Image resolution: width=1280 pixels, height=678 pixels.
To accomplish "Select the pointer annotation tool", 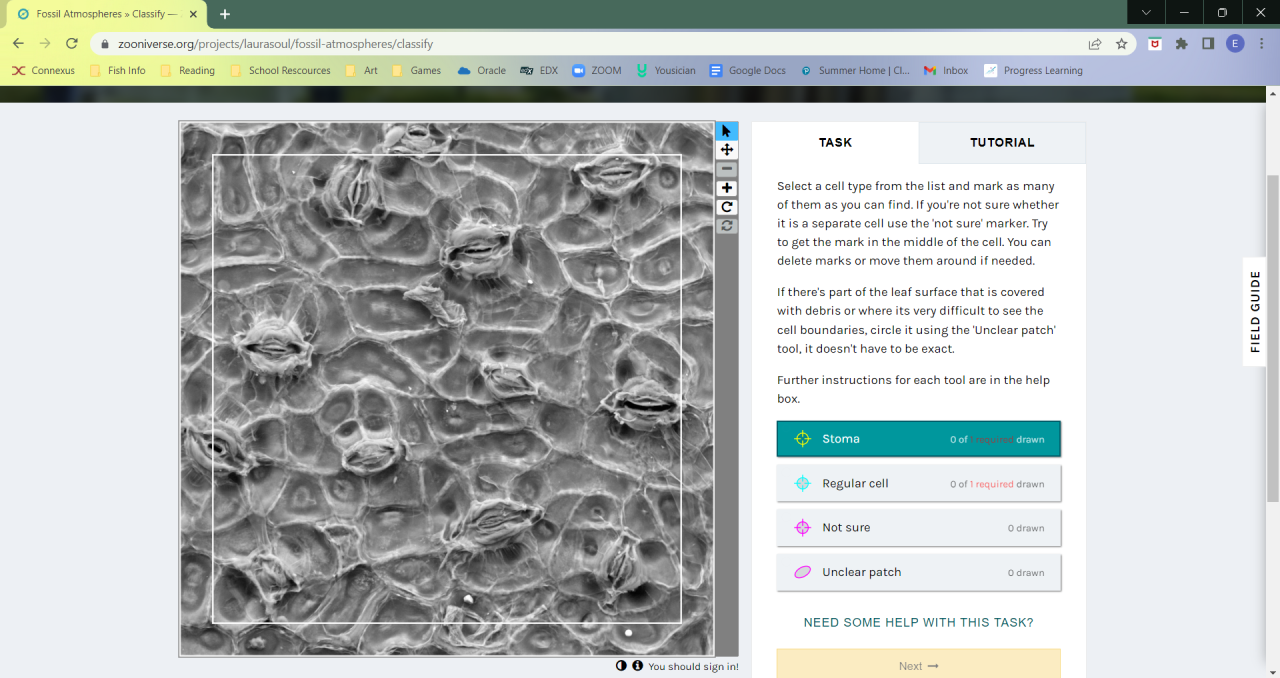I will pyautogui.click(x=727, y=131).
